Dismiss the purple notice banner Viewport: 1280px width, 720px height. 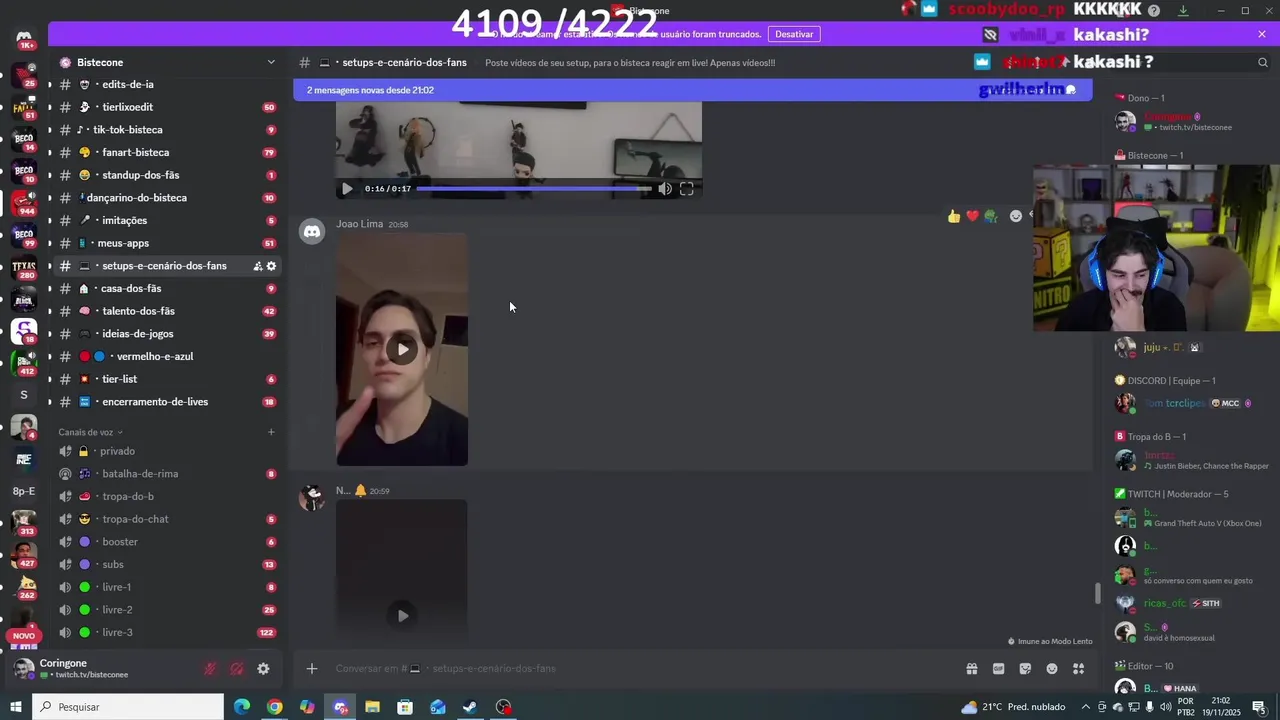point(1262,34)
